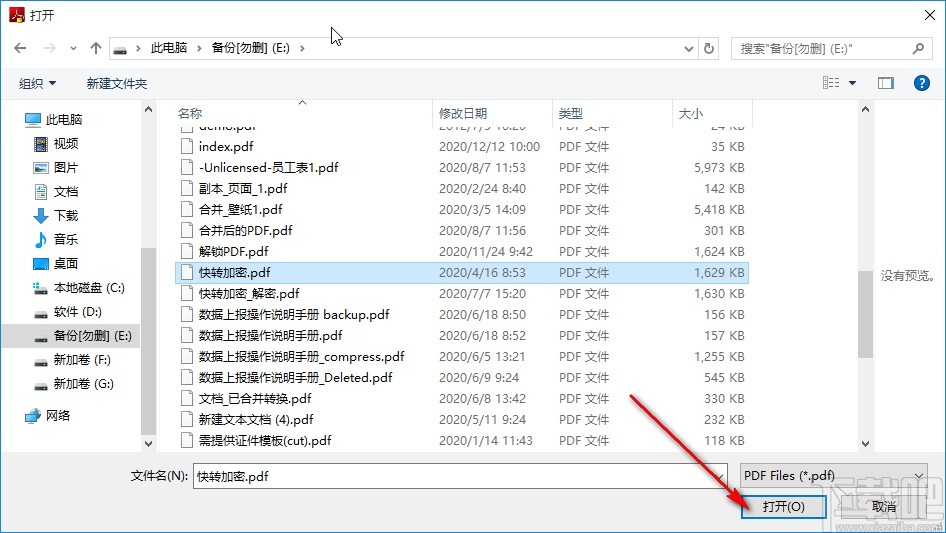This screenshot has width=946, height=533.
Task: Click file list scroll down arrow
Action: point(865,444)
